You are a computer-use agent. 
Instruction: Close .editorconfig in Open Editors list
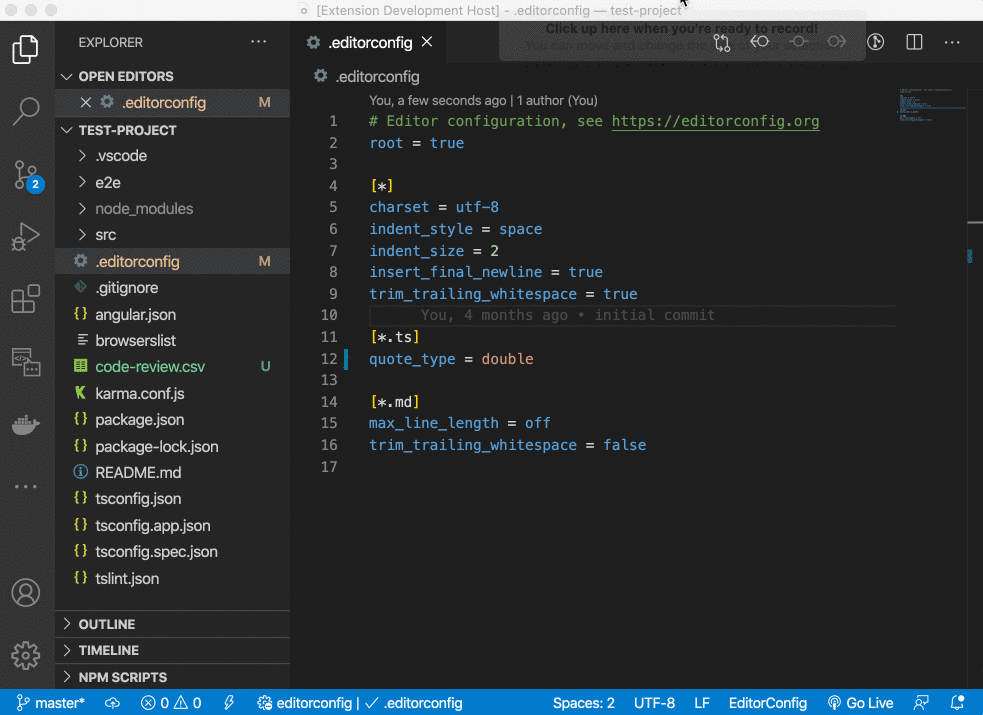[86, 102]
